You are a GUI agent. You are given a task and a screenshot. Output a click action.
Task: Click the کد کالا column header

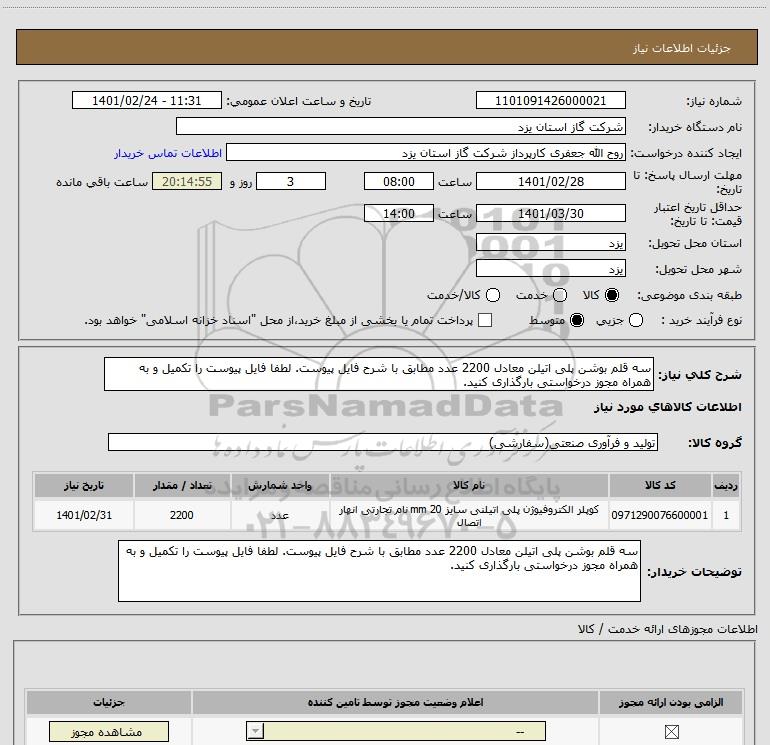[x=660, y=485]
